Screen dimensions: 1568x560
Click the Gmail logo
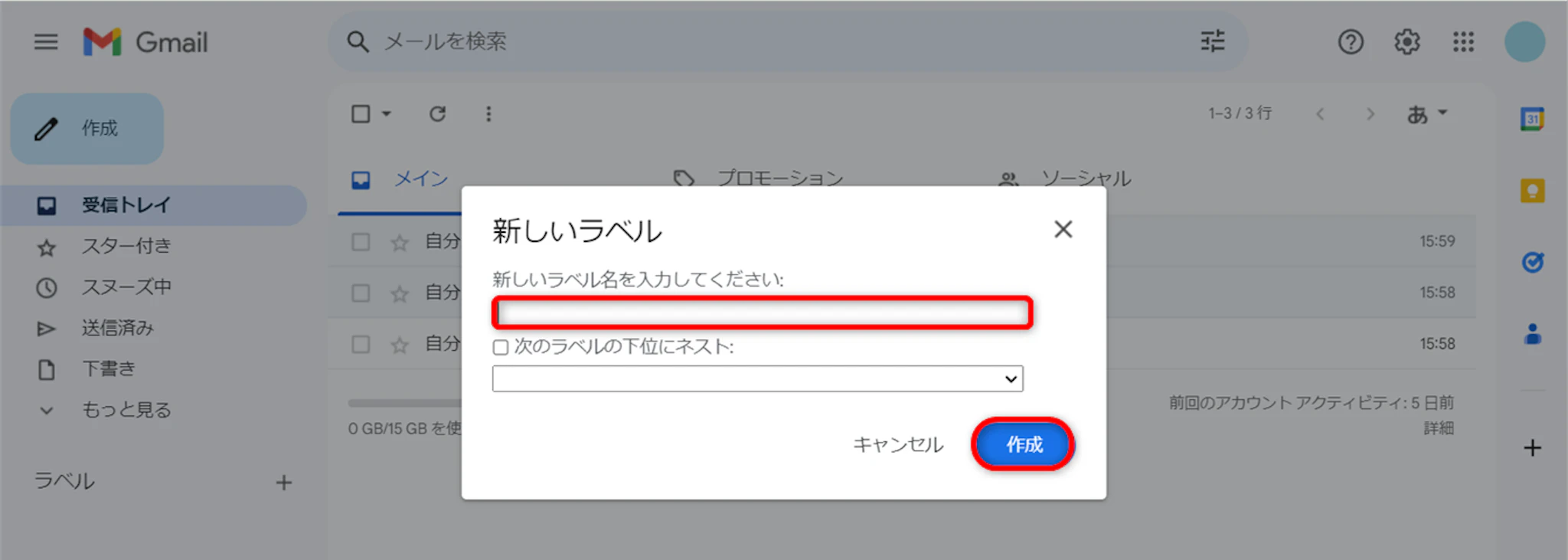coord(145,42)
